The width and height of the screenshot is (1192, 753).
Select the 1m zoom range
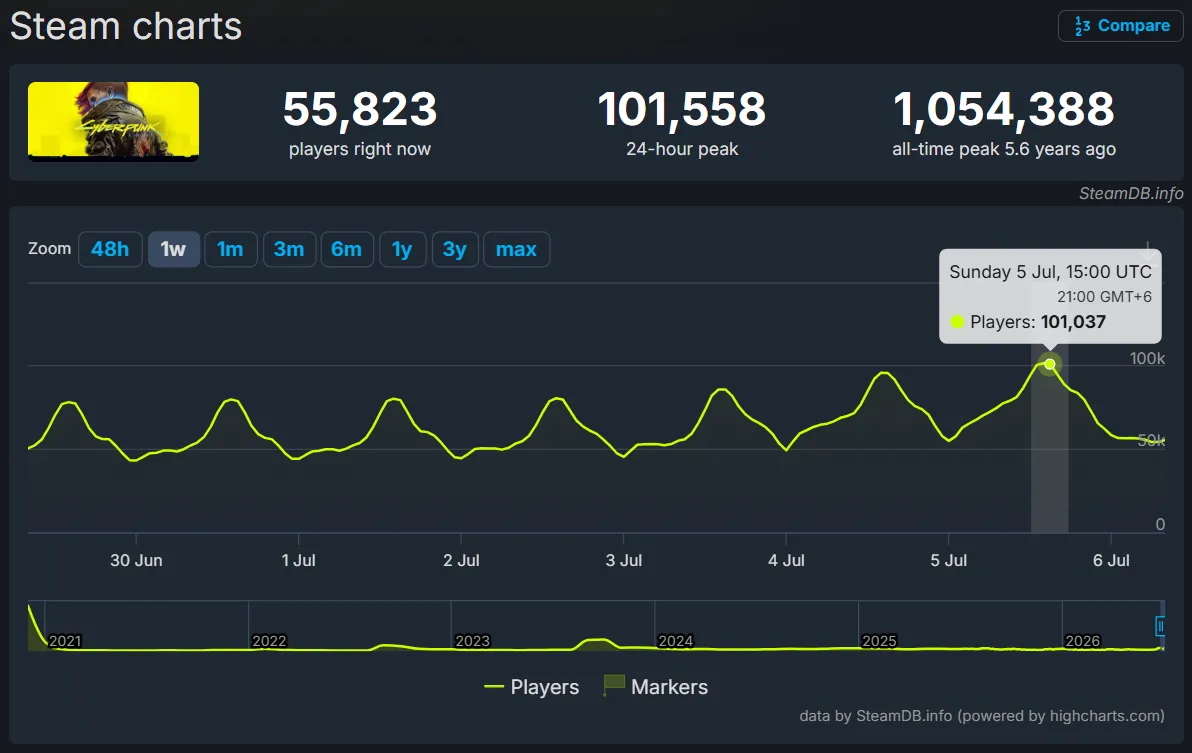[x=230, y=249]
